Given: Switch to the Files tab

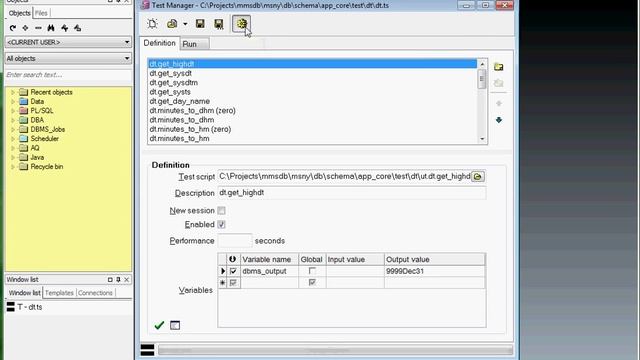Looking at the screenshot, I should (41, 13).
